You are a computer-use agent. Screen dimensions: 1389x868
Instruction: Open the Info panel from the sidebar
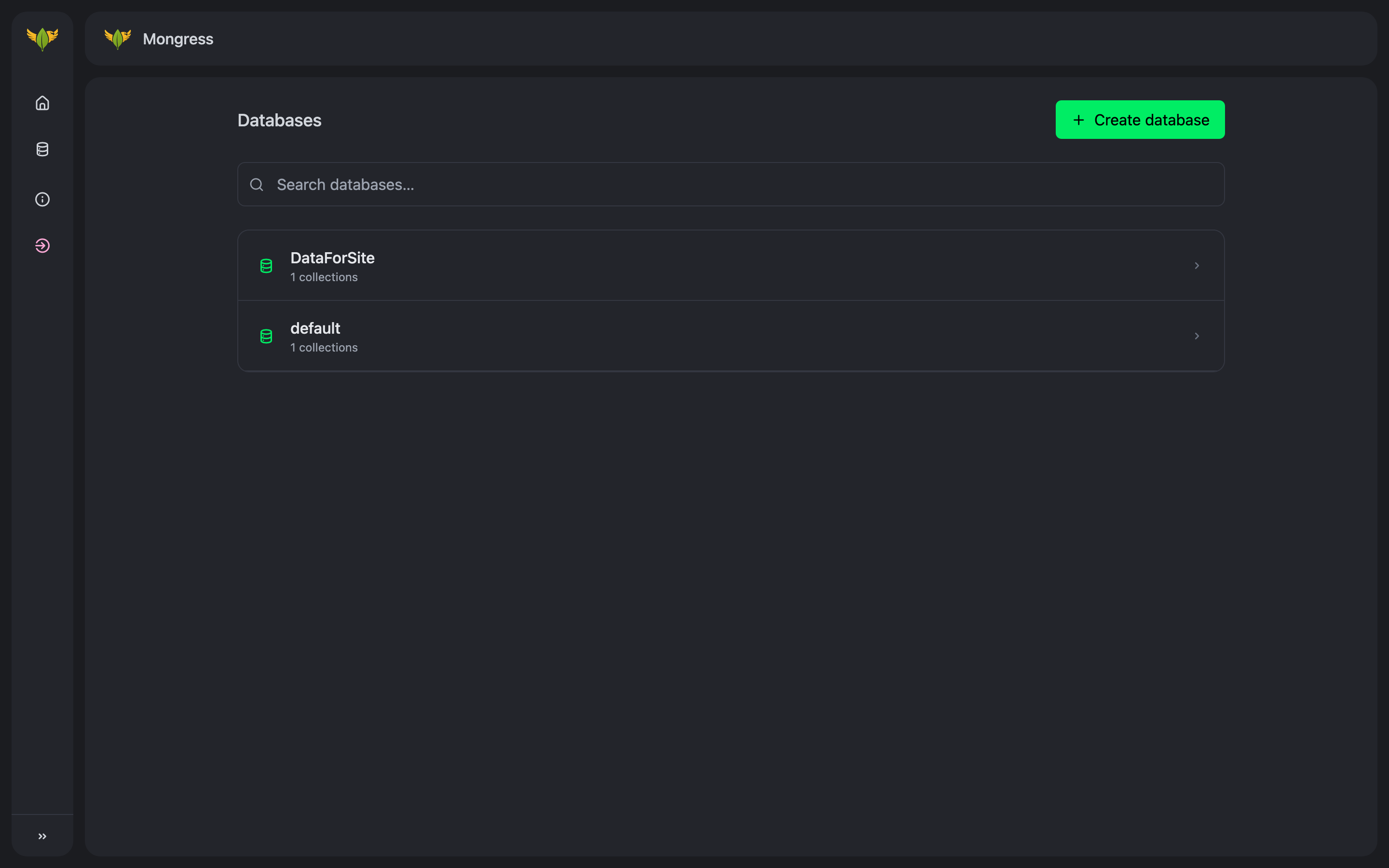pos(42,199)
